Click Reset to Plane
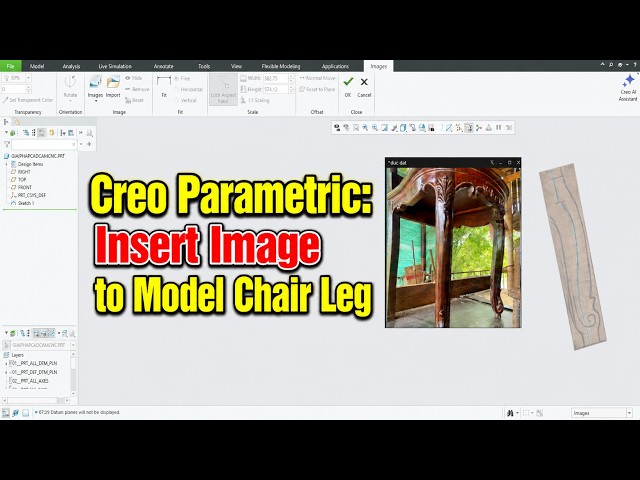 pyautogui.click(x=317, y=89)
